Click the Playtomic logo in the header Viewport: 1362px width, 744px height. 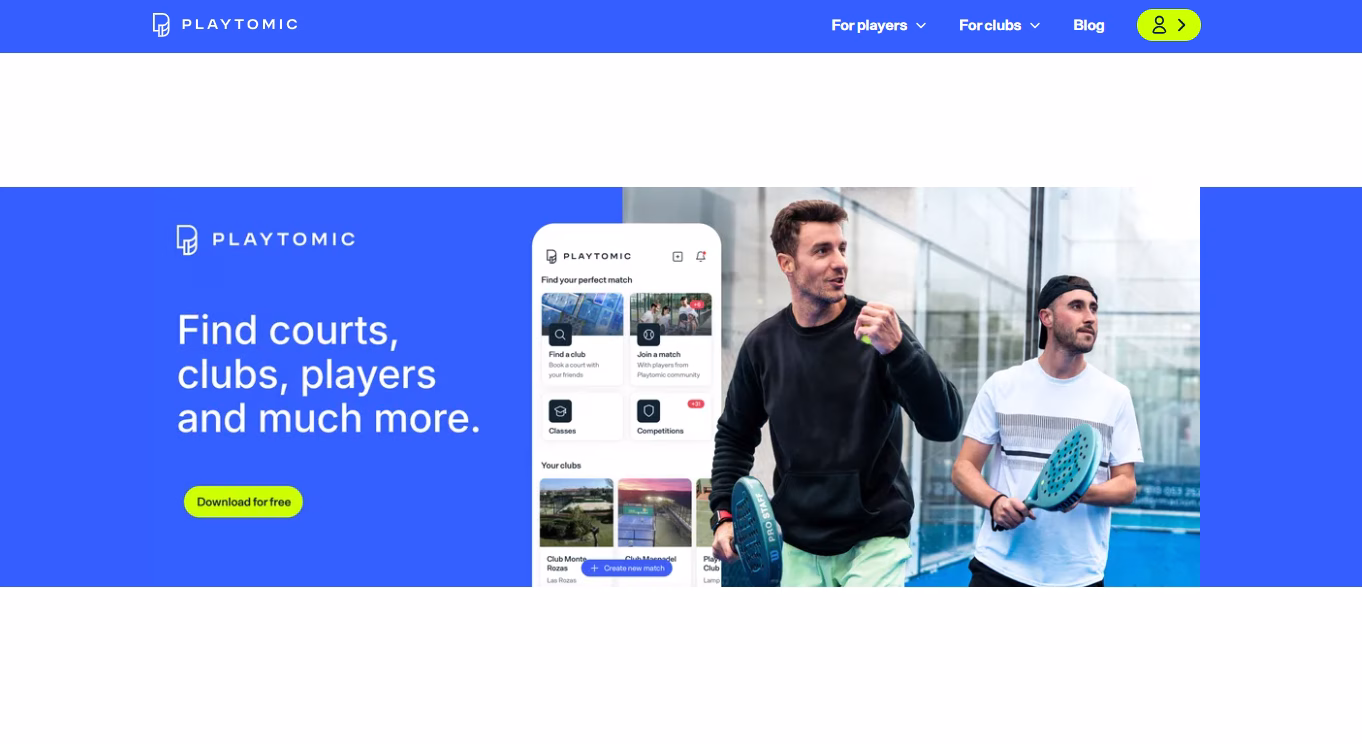coord(225,25)
